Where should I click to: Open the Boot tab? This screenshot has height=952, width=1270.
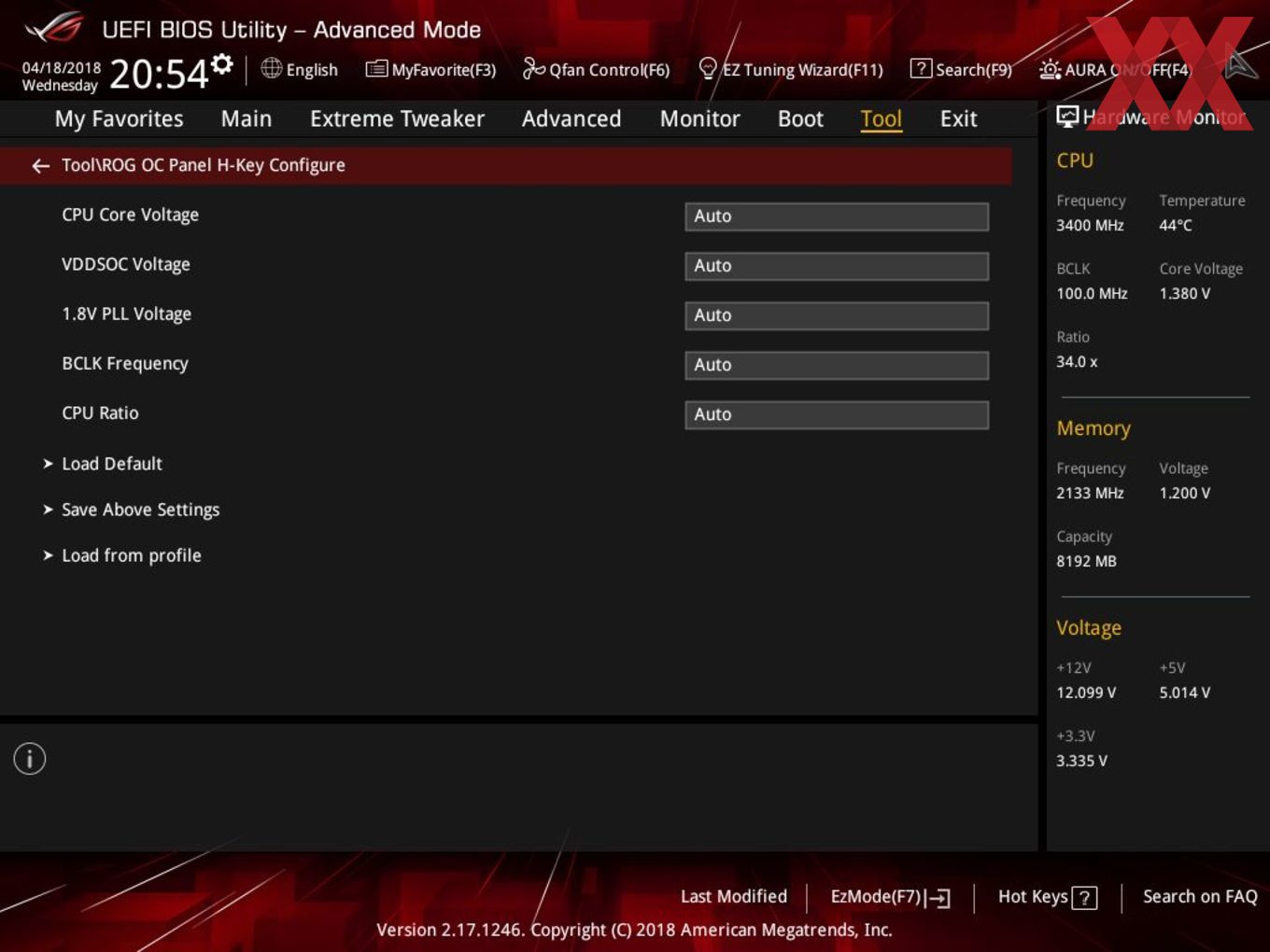tap(800, 119)
